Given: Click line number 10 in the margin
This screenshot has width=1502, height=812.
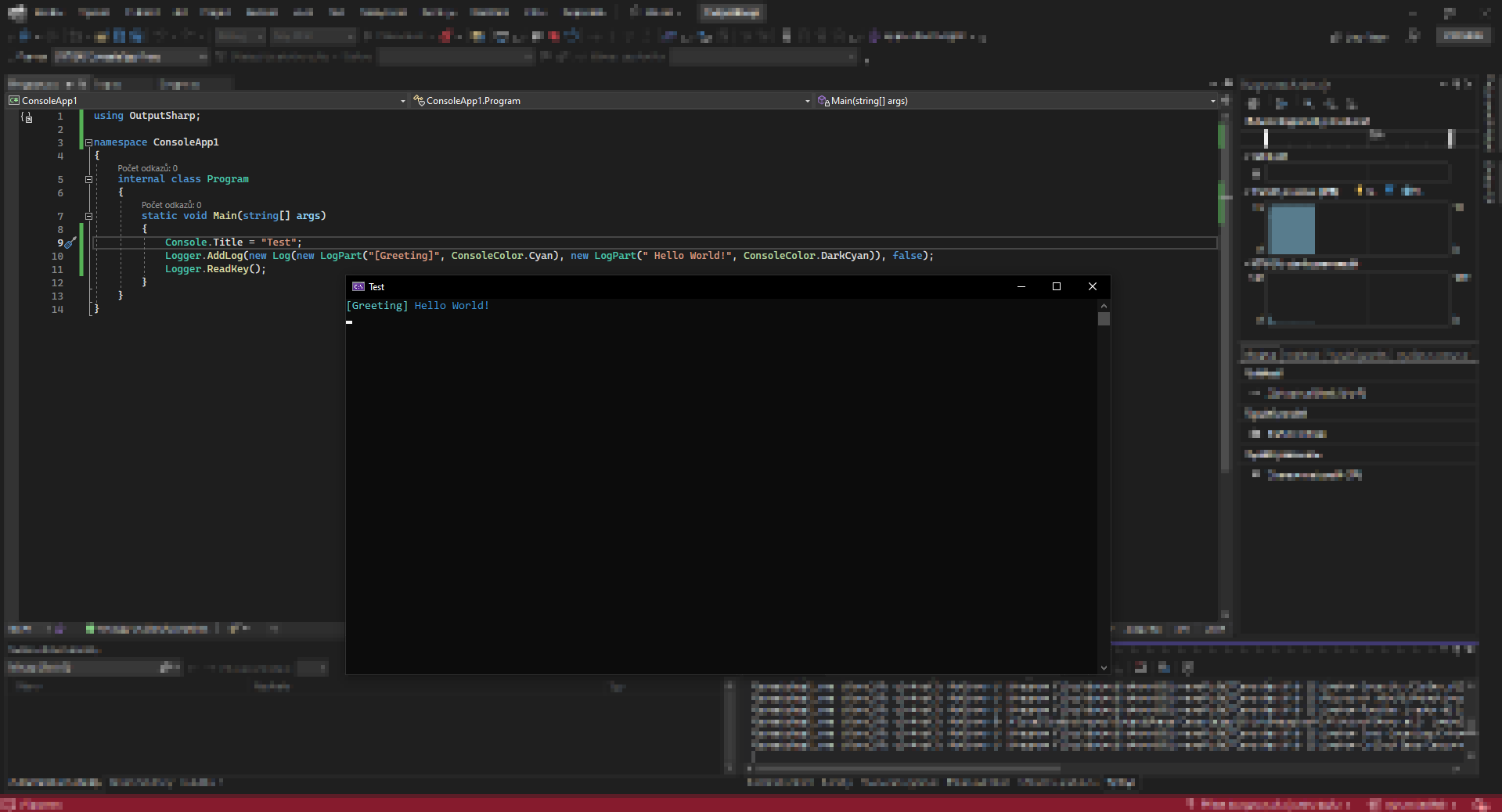Looking at the screenshot, I should pyautogui.click(x=57, y=257).
